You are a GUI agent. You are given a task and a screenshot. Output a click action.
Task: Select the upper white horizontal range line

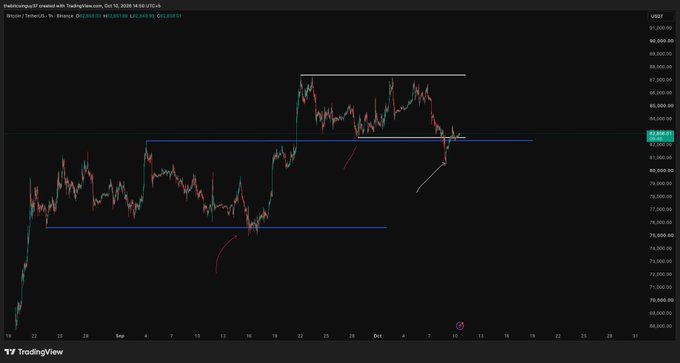tap(383, 75)
